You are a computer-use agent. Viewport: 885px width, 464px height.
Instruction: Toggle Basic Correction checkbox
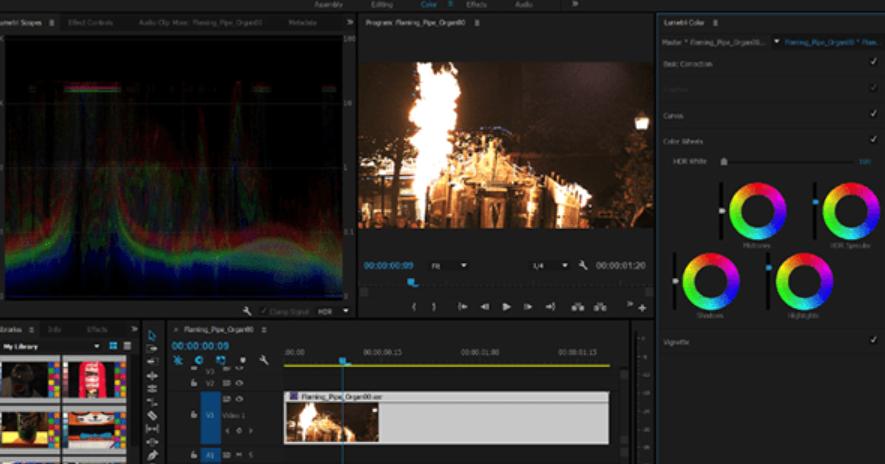[x=873, y=61]
